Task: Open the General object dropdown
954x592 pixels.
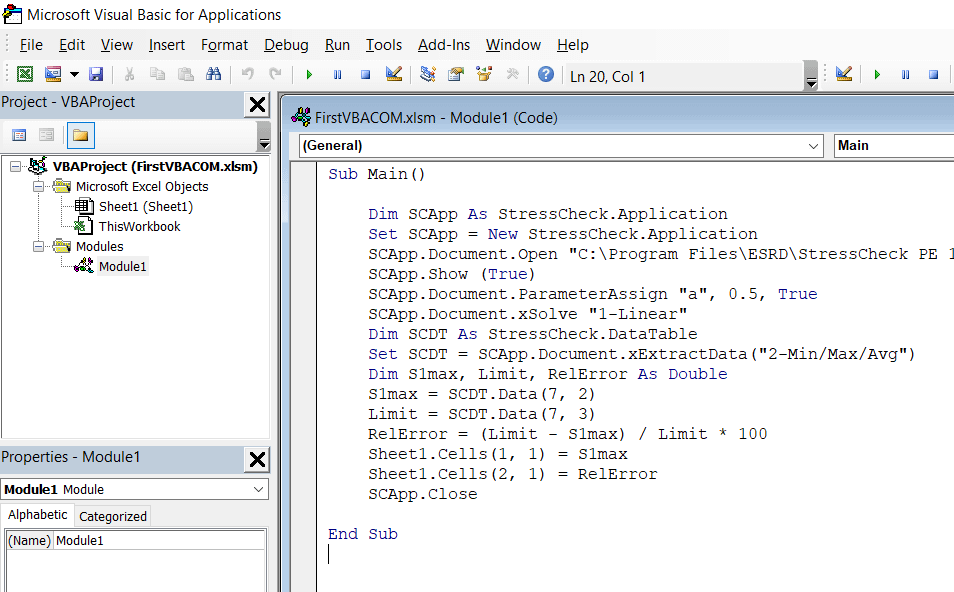Action: (812, 145)
